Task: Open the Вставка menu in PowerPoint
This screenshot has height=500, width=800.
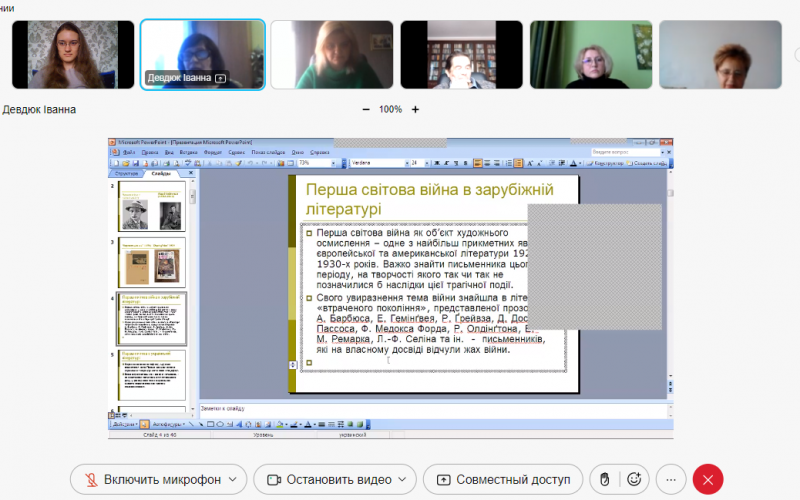Action: (x=184, y=151)
